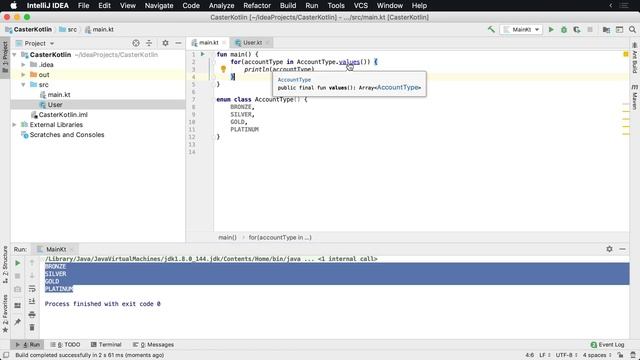640x360 pixels.
Task: Open the Maven side panel
Action: (x=635, y=97)
